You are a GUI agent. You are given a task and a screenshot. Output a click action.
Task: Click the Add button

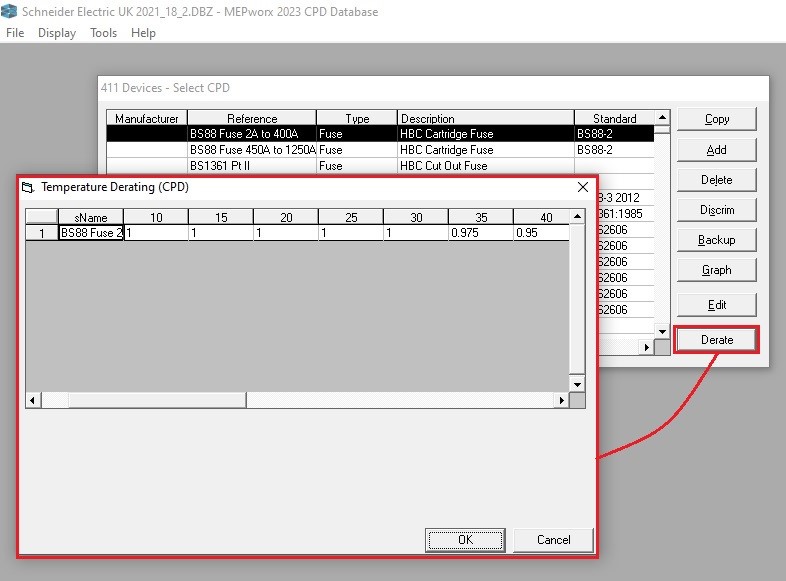click(x=716, y=150)
